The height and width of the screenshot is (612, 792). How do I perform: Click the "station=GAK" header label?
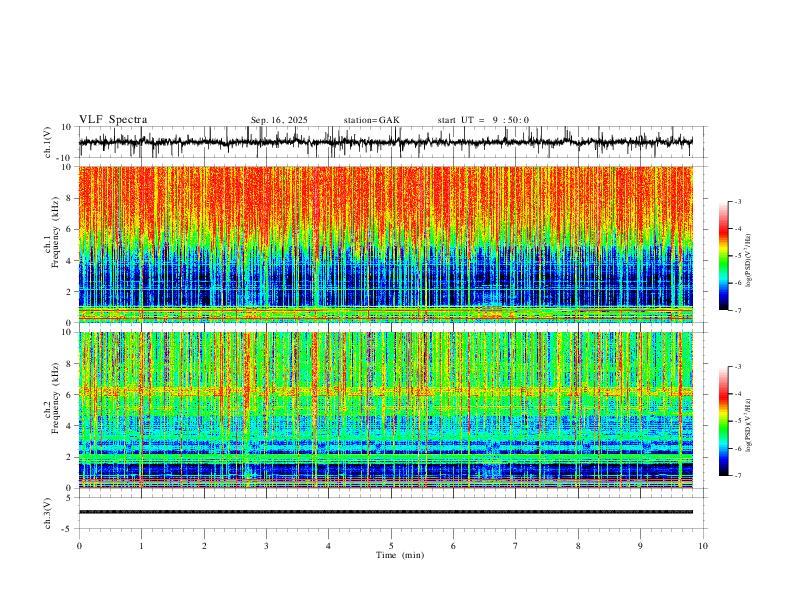pyautogui.click(x=371, y=120)
